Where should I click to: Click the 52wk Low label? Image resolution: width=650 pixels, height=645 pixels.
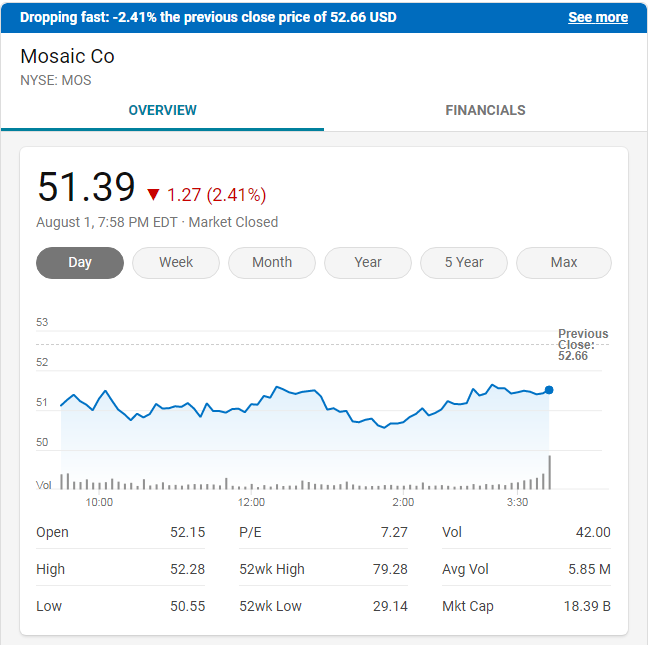(x=270, y=606)
